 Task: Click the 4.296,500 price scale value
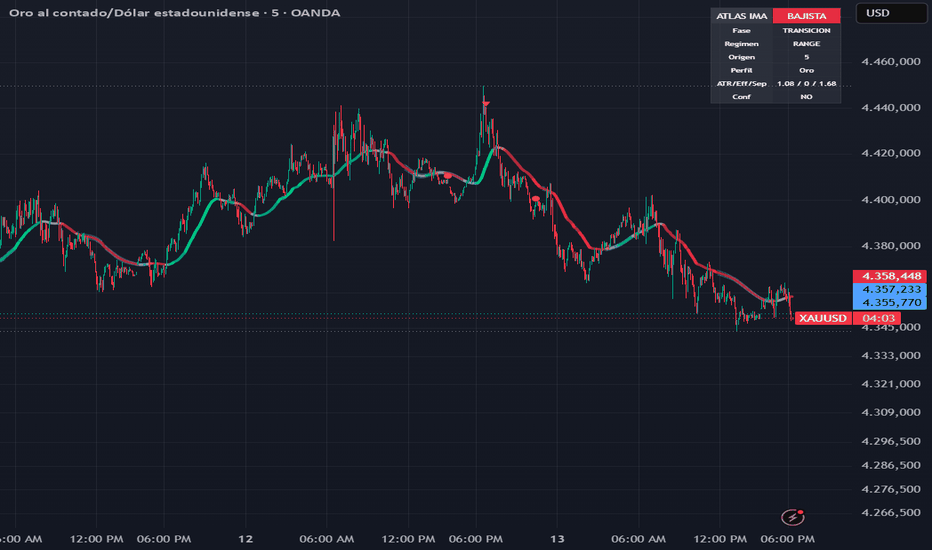tap(890, 441)
